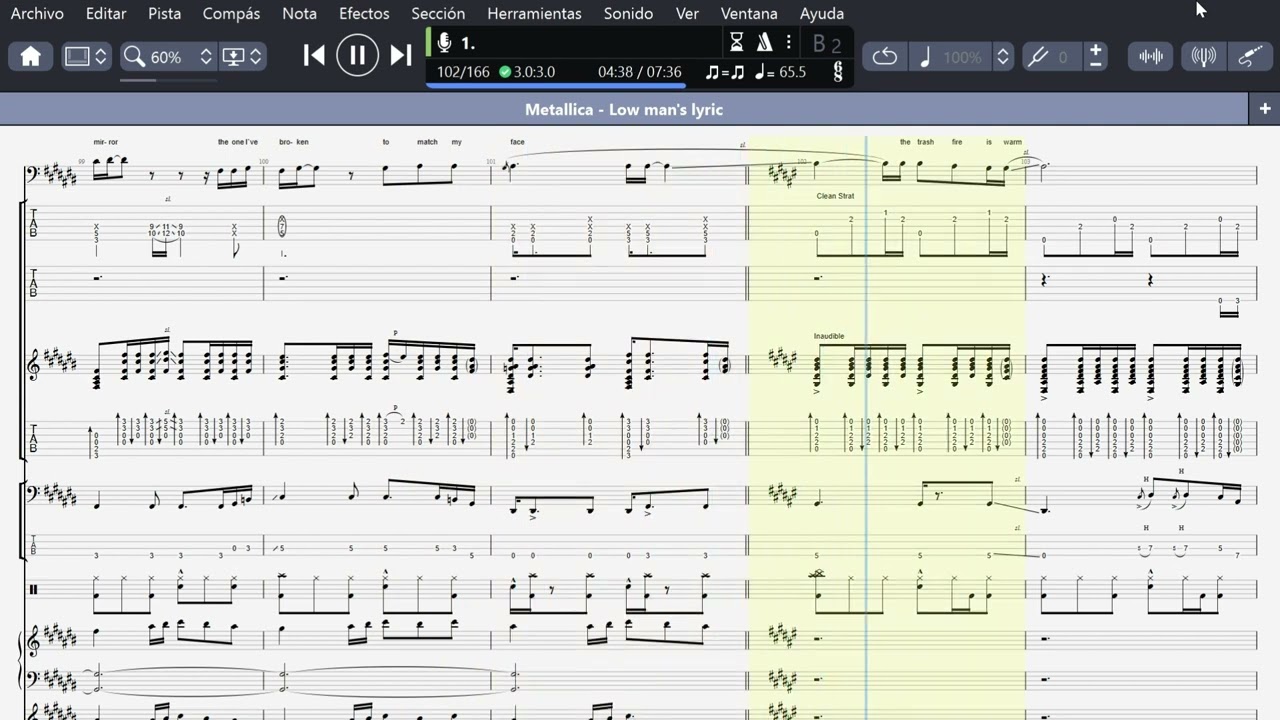Open the layout view mode stepper arrows
The height and width of the screenshot is (720, 1280).
[x=101, y=57]
